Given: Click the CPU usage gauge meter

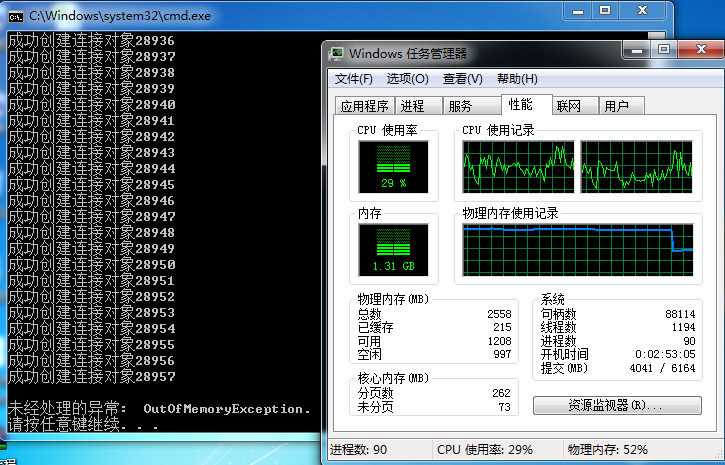Looking at the screenshot, I should tap(393, 167).
